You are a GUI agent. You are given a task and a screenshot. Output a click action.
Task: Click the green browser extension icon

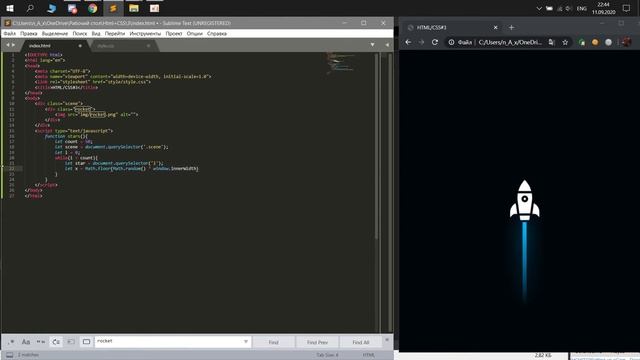point(582,42)
